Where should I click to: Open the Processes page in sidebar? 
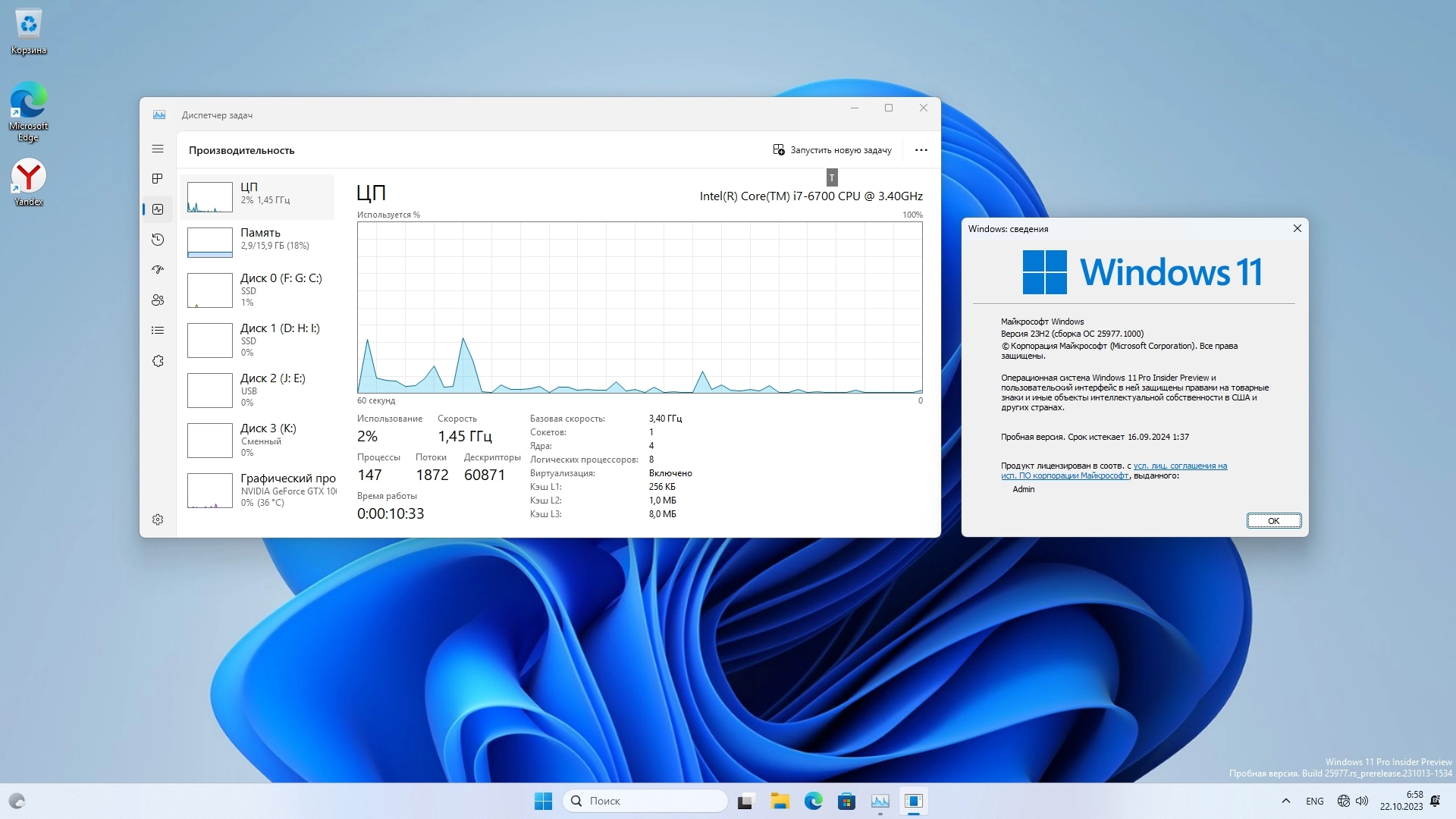click(158, 179)
